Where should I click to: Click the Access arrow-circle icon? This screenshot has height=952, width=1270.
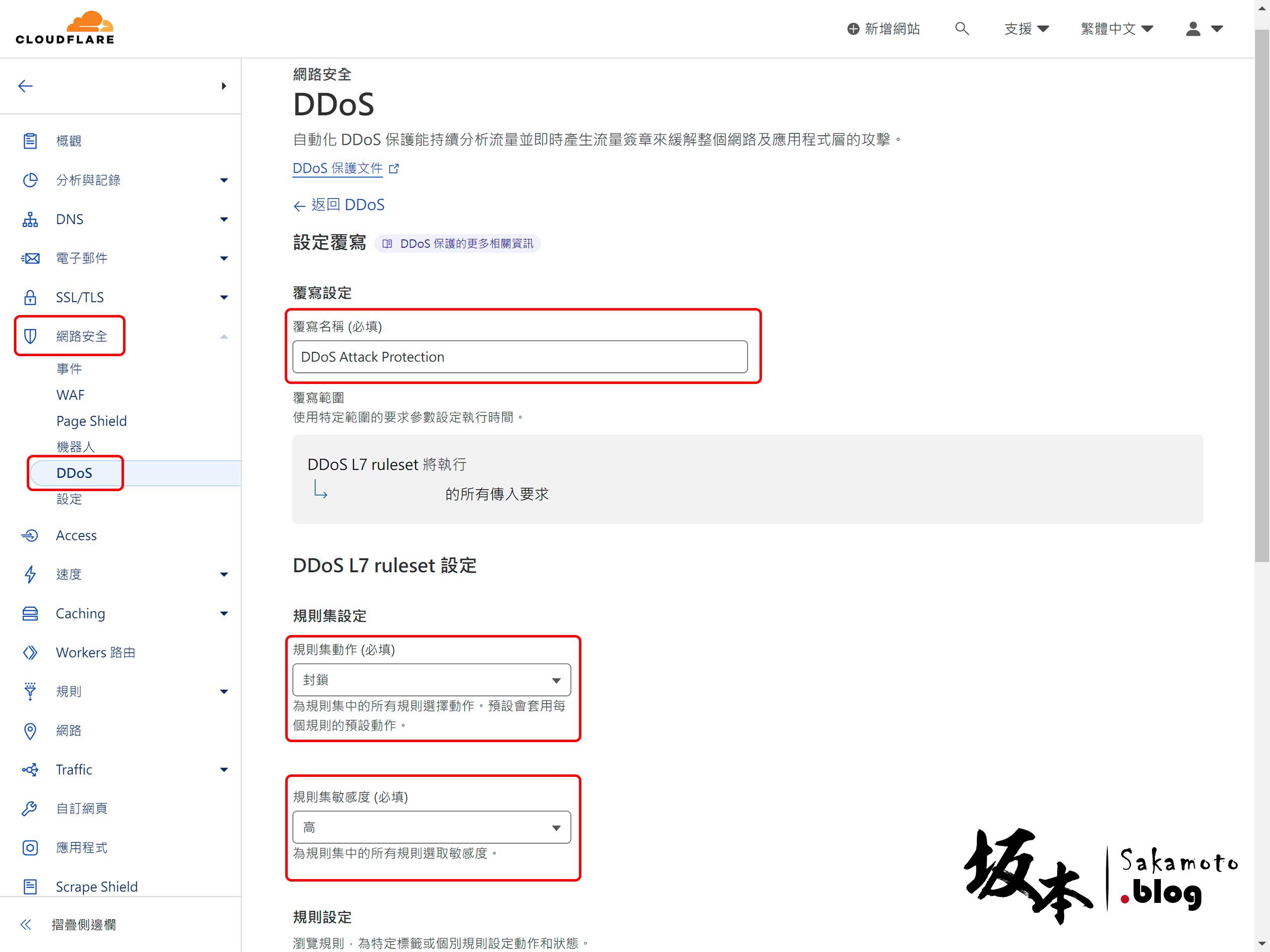click(30, 535)
